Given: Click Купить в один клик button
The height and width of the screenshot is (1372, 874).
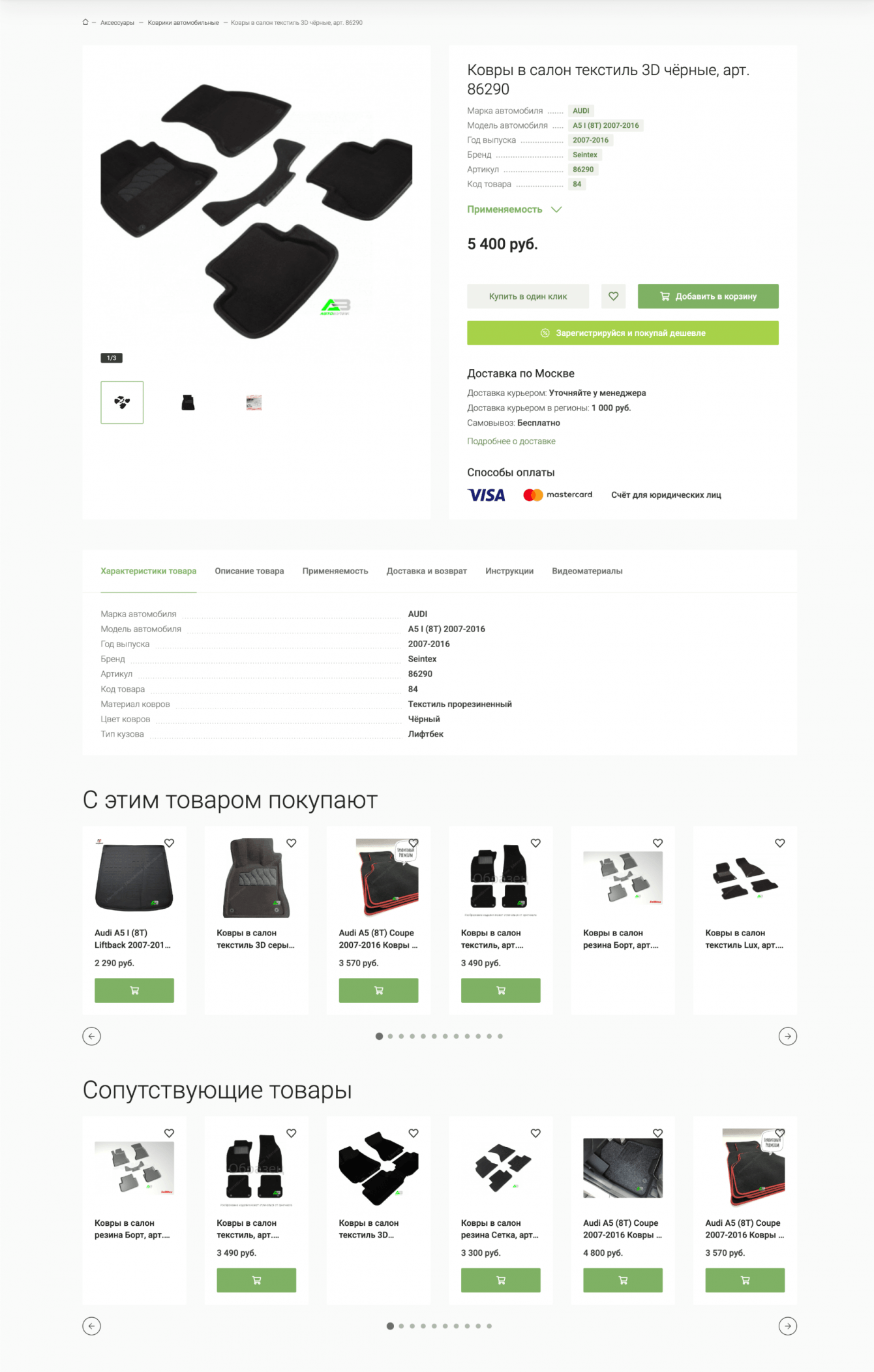Looking at the screenshot, I should 528,296.
